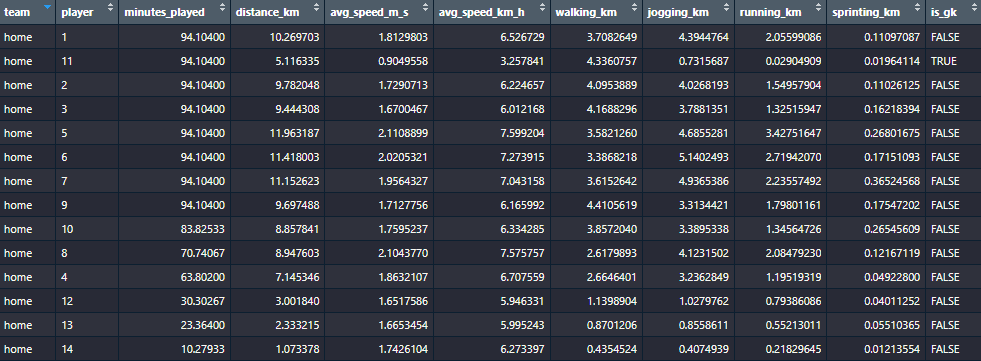The image size is (981, 361).
Task: Sort by running_km using its arrows
Action: tap(819, 8)
